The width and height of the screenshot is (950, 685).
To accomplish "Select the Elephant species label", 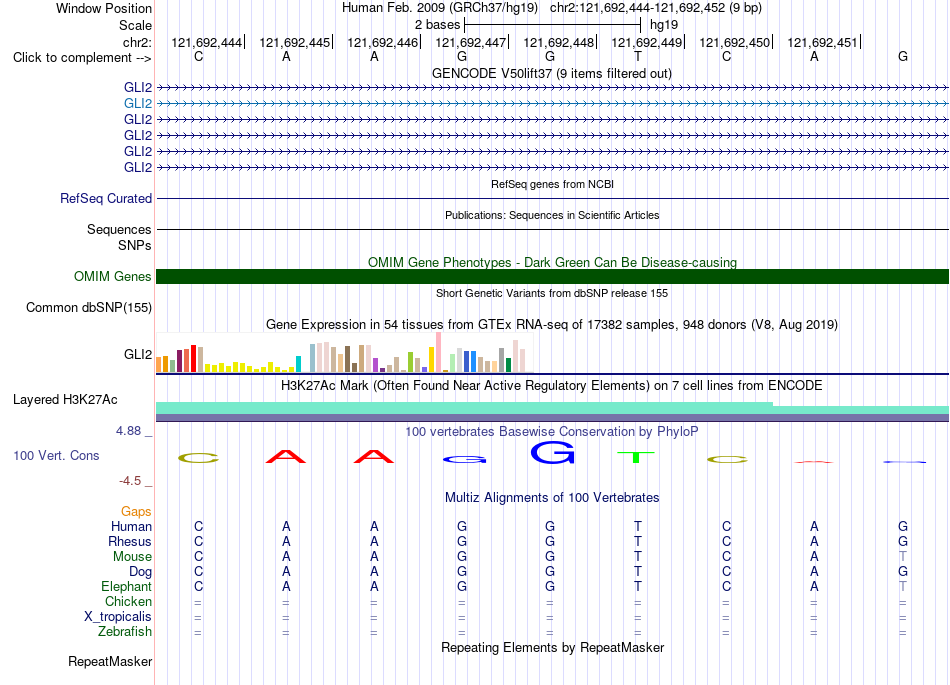I will pyautogui.click(x=126, y=586).
